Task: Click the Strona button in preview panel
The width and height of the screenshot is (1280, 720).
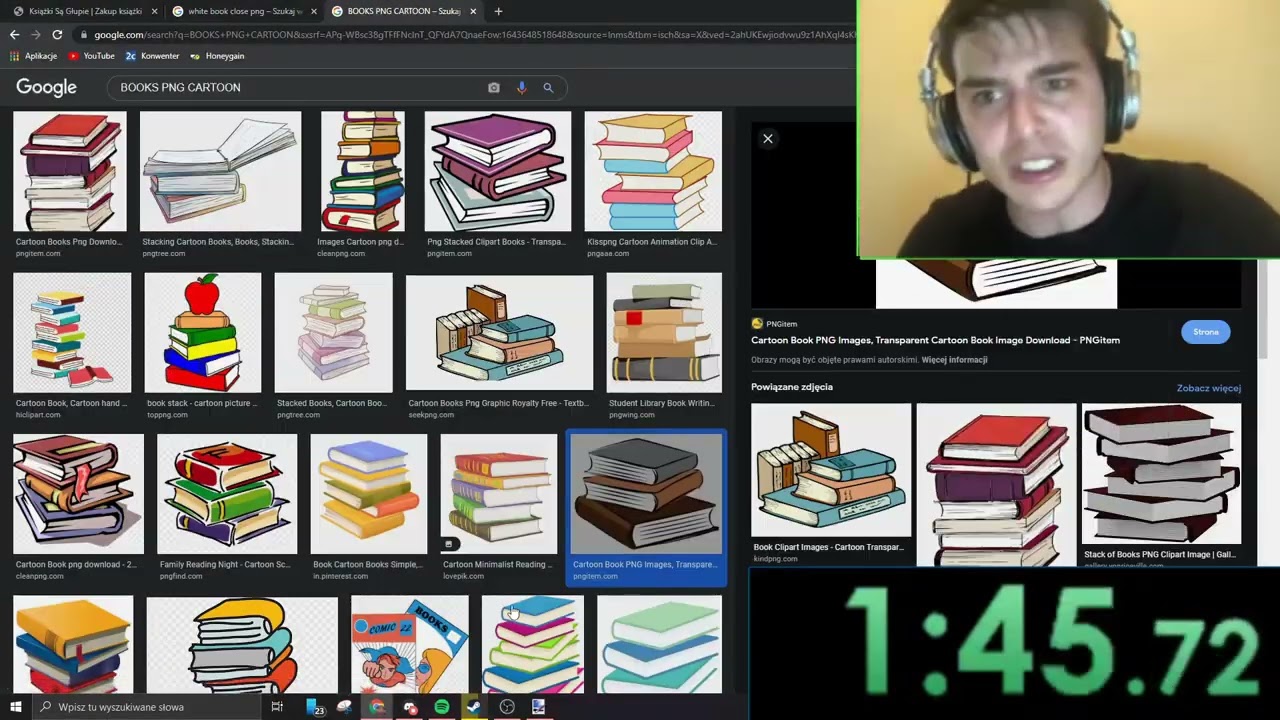Action: [x=1205, y=332]
